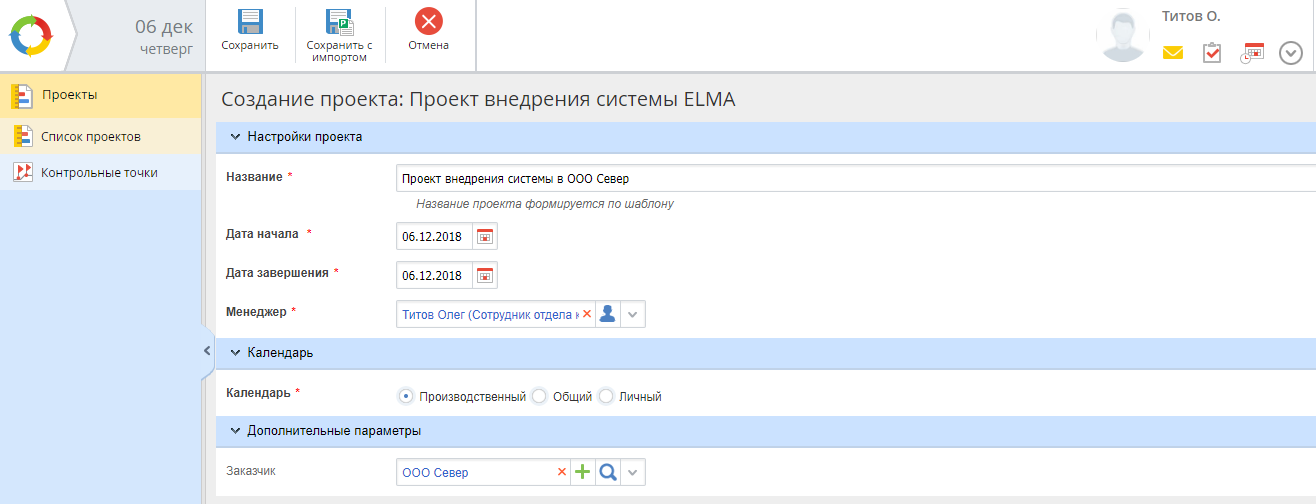
Task: Open the date picker for Дата начала
Action: coord(485,237)
